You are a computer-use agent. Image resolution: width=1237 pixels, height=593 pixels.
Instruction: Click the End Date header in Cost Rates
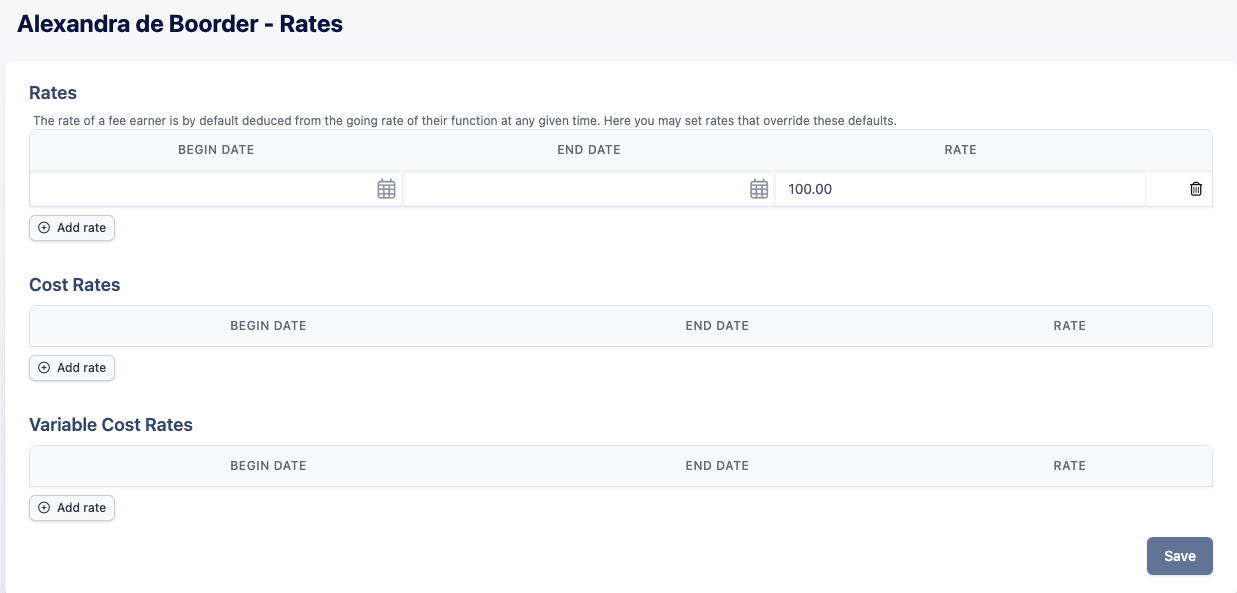[x=717, y=326]
